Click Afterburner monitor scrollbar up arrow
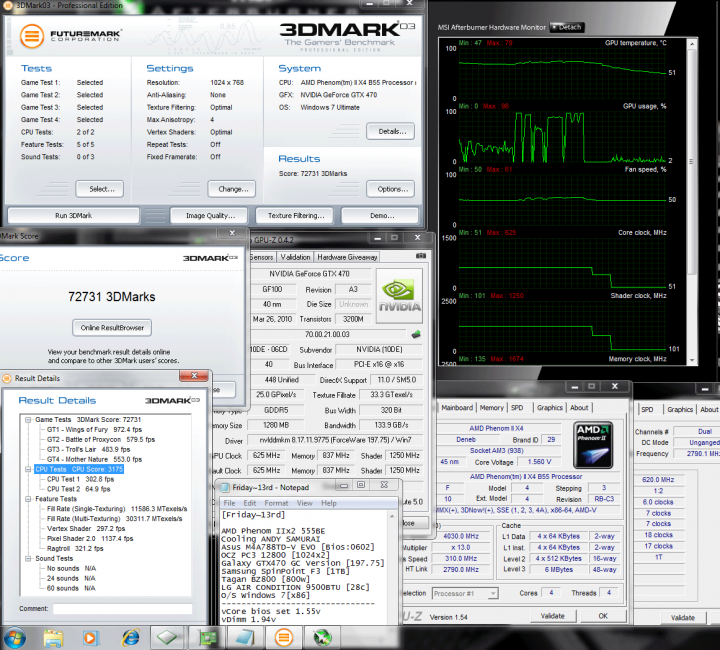The width and height of the screenshot is (720, 650). click(692, 44)
